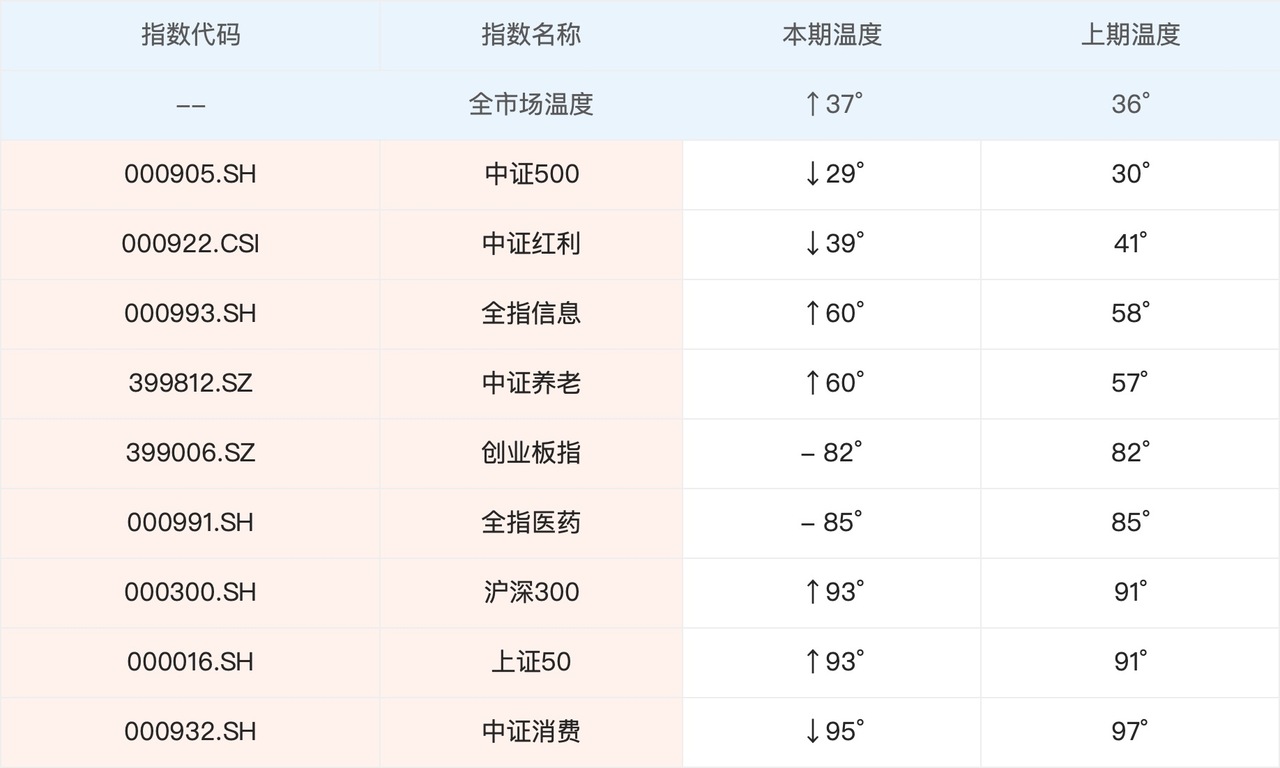This screenshot has height=768, width=1280.
Task: Click the up arrow in the 上证50 row
Action: pyautogui.click(x=812, y=662)
